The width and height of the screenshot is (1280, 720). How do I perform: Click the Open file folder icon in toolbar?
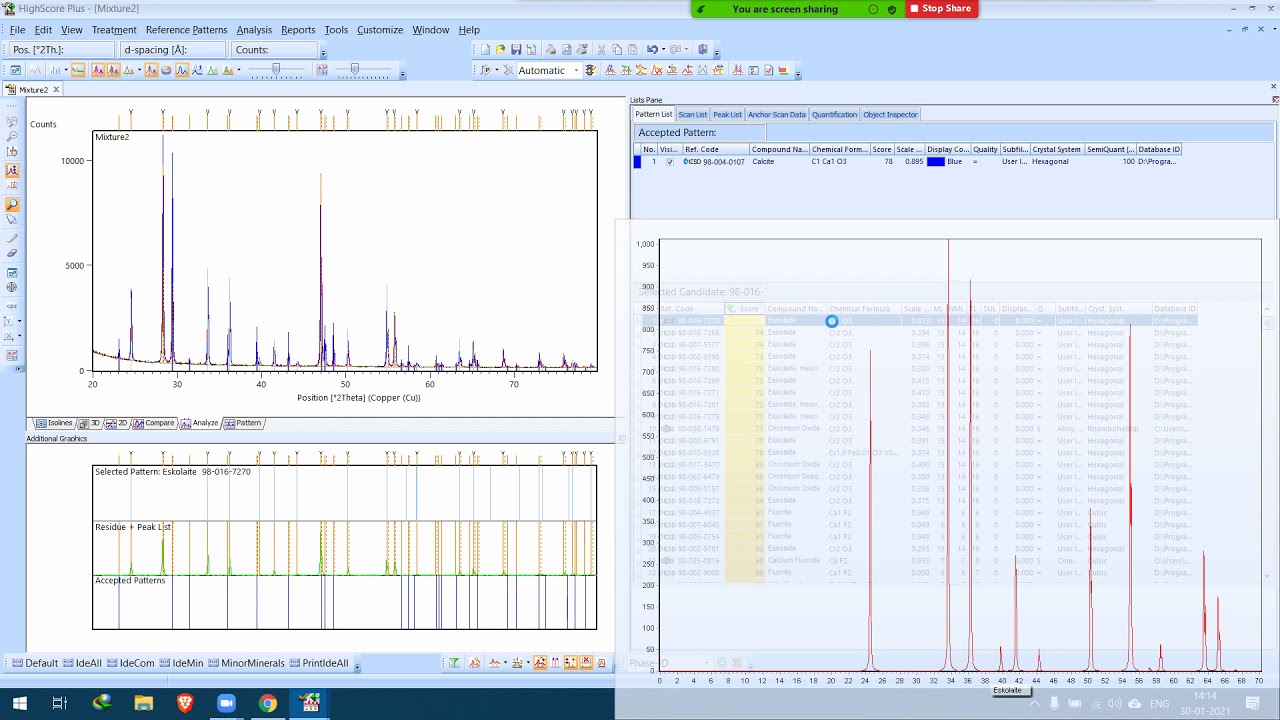[x=500, y=49]
